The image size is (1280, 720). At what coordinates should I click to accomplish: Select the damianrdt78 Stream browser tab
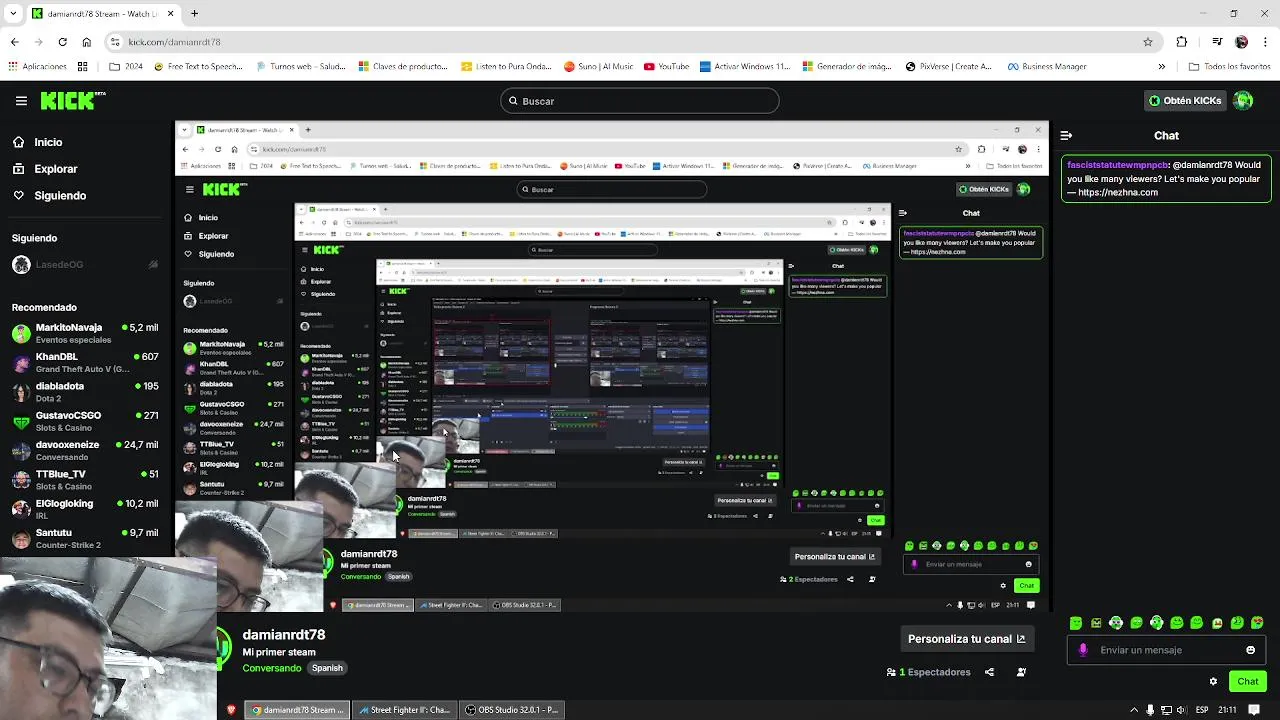pyautogui.click(x=102, y=14)
